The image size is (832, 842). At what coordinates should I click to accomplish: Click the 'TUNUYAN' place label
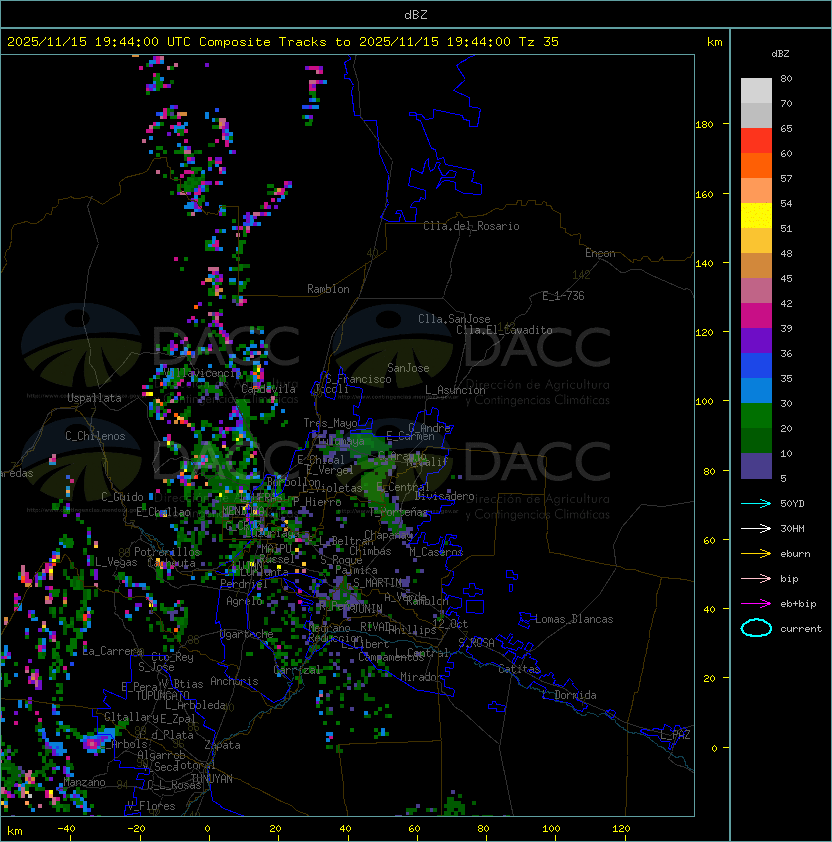[212, 779]
